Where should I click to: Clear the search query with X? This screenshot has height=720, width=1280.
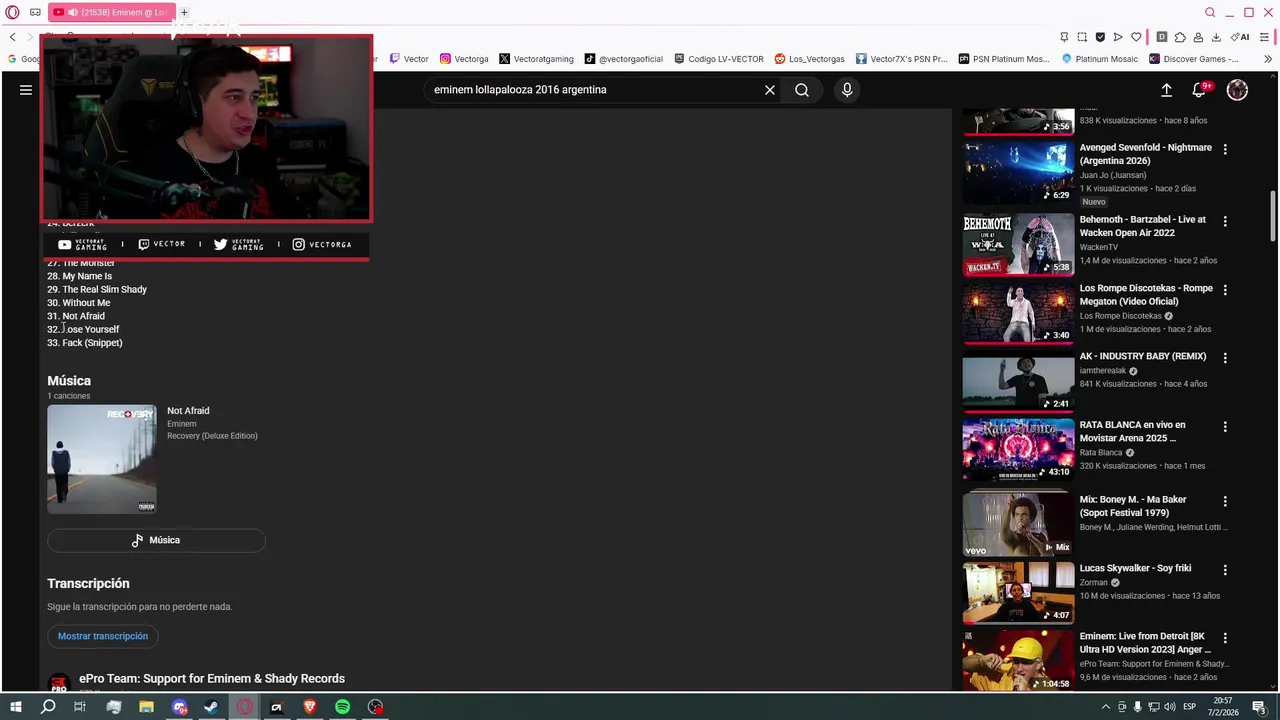click(x=770, y=90)
